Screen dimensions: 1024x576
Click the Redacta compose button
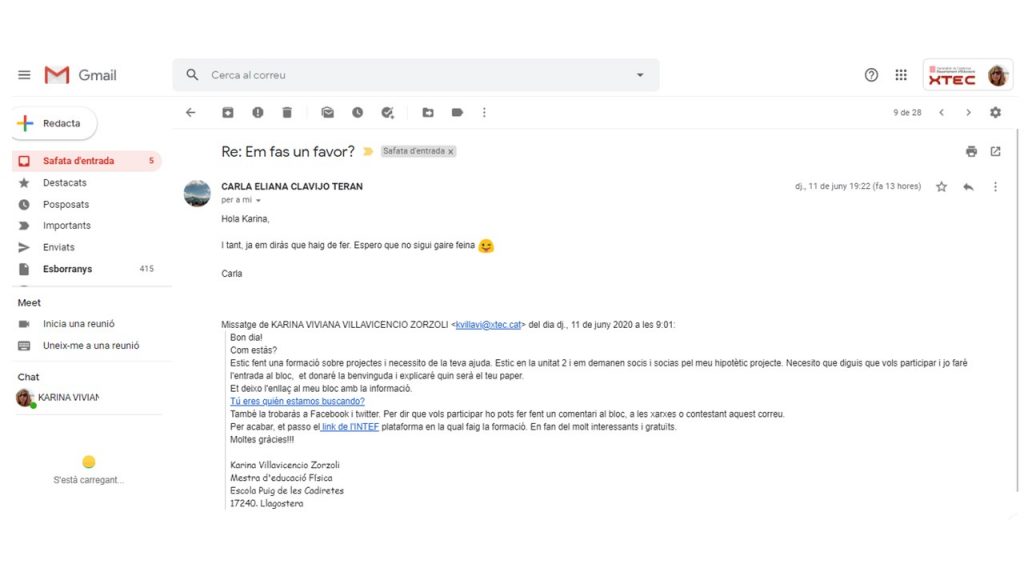[55, 124]
